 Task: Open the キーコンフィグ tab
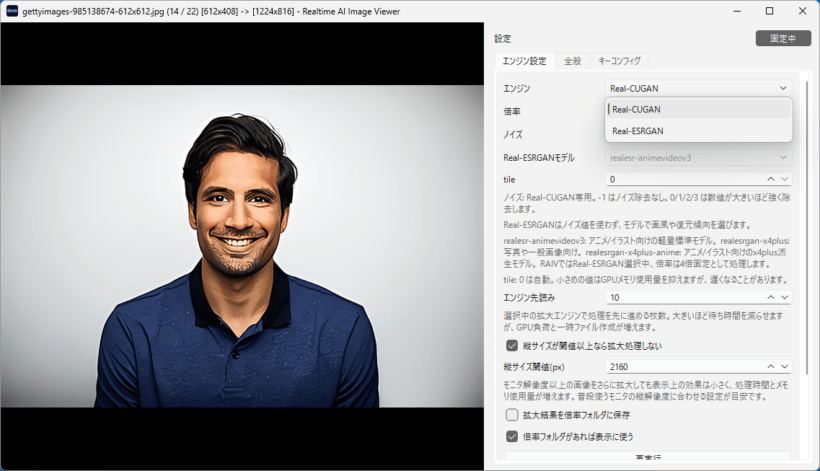619,61
